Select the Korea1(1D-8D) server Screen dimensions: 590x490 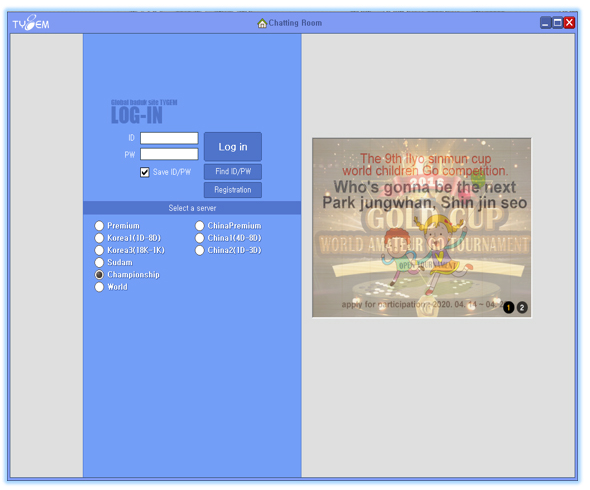tap(99, 238)
